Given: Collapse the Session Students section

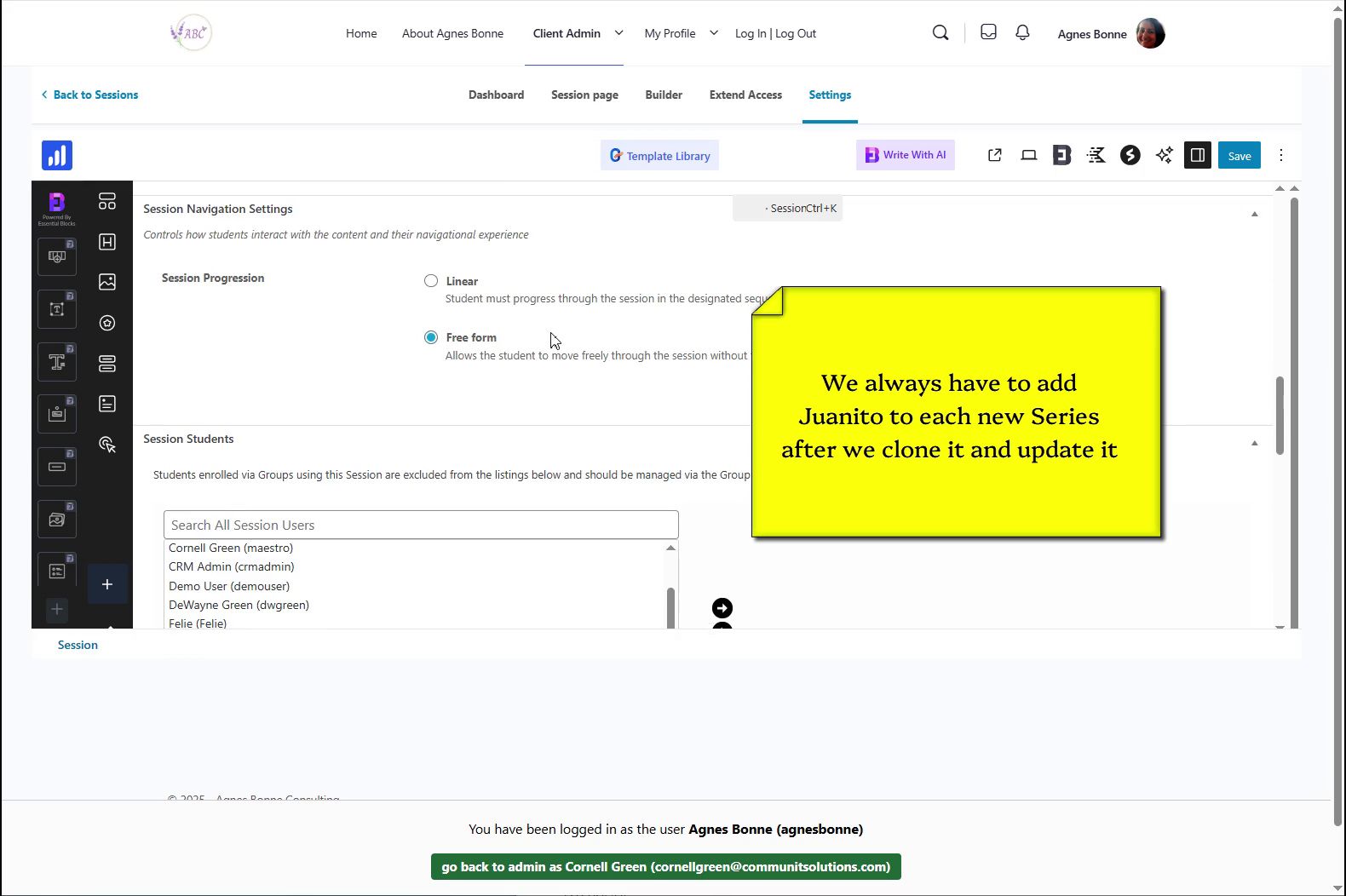Looking at the screenshot, I should 1254,443.
